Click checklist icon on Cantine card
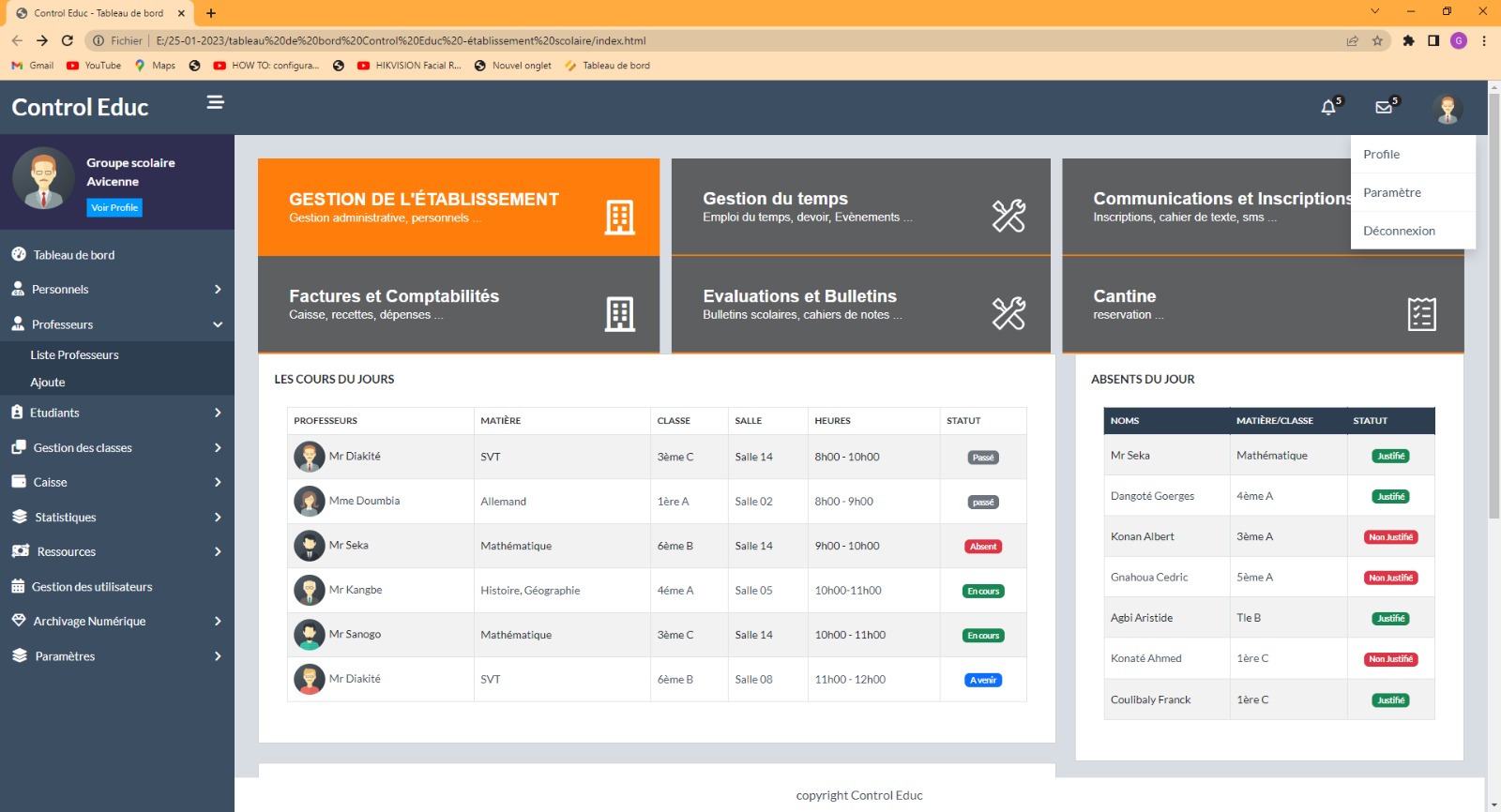Viewport: 1501px width, 812px height. (1422, 314)
